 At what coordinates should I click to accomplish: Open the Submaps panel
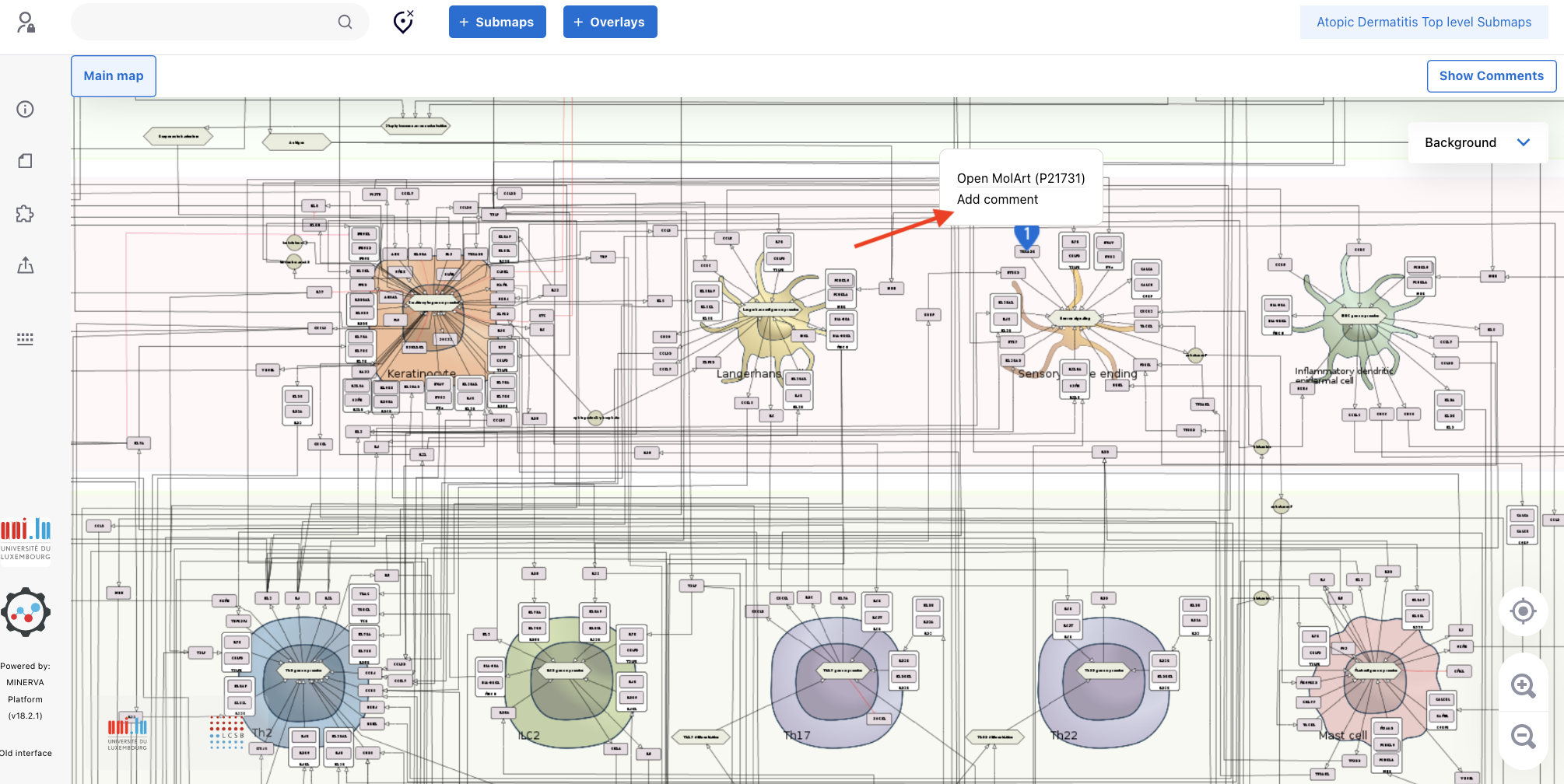(x=497, y=23)
